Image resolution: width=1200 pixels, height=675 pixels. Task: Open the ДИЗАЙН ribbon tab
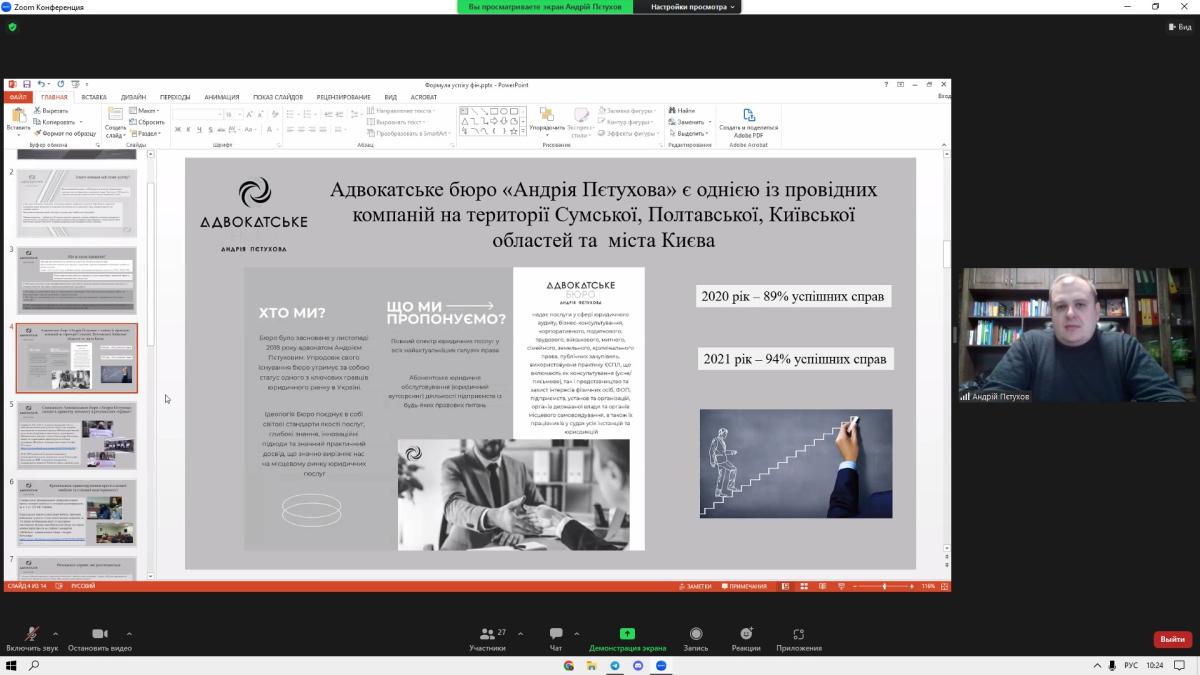(133, 97)
